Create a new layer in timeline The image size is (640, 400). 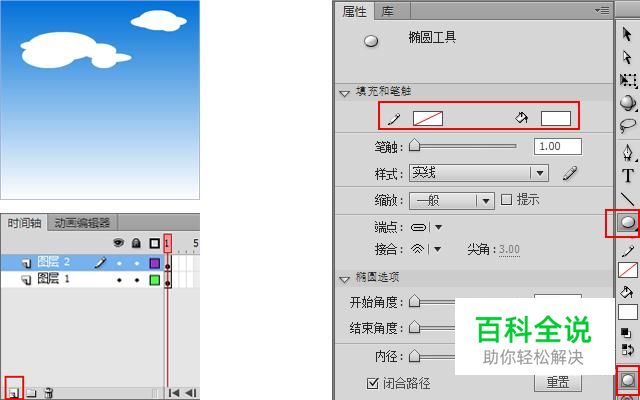[14, 393]
